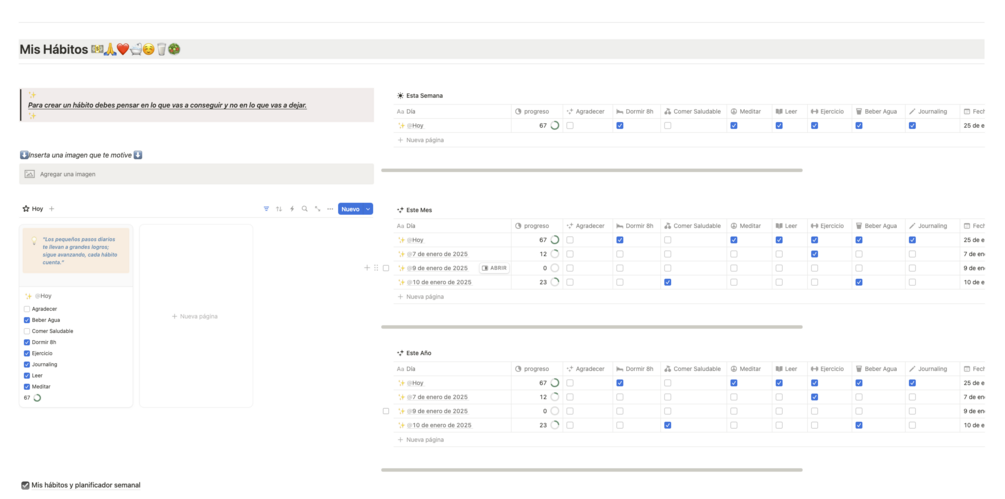Uncheck Beber Agua in the Hoy card
The image size is (1005, 499).
tap(27, 320)
